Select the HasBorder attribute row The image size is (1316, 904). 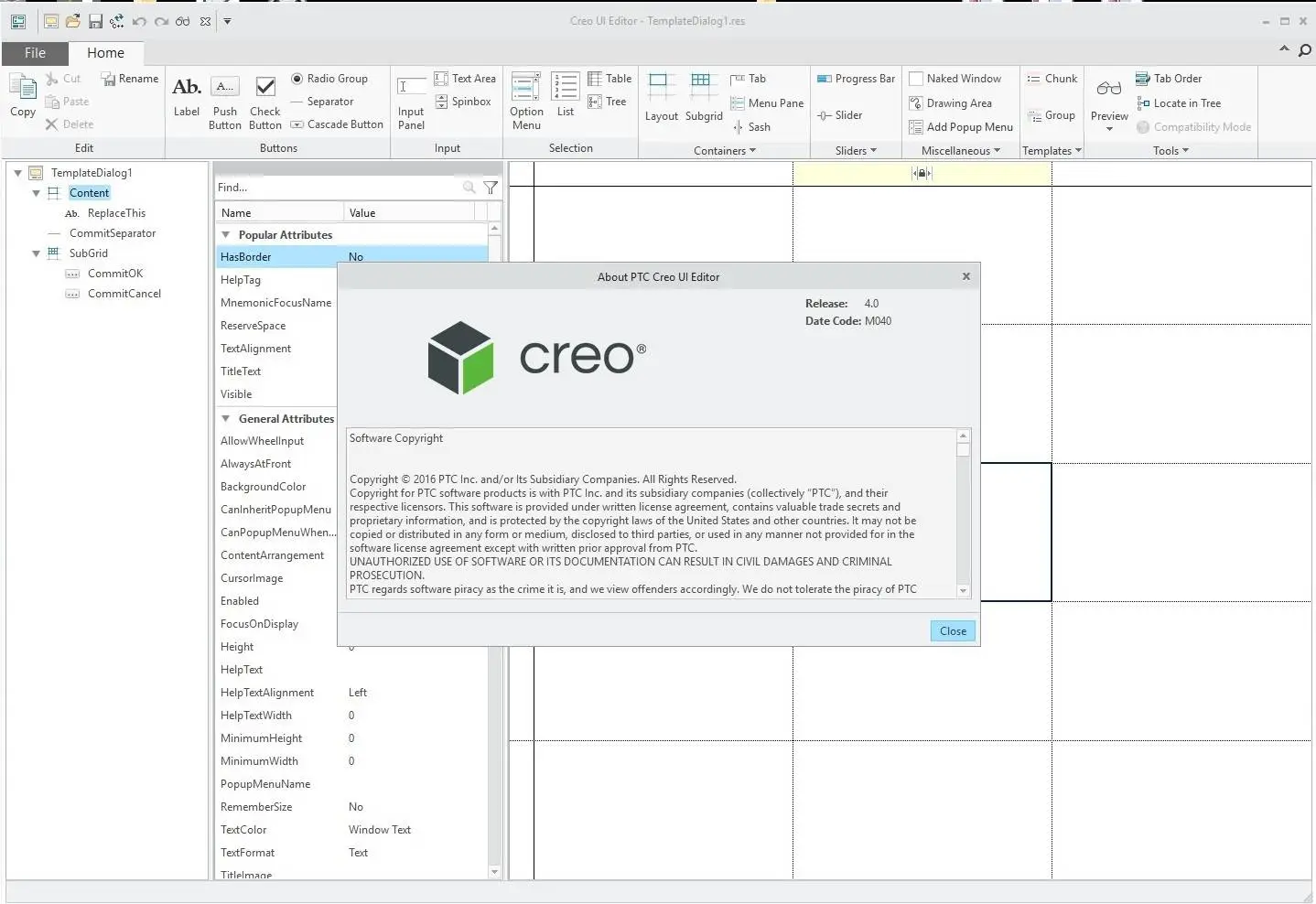[x=352, y=257]
